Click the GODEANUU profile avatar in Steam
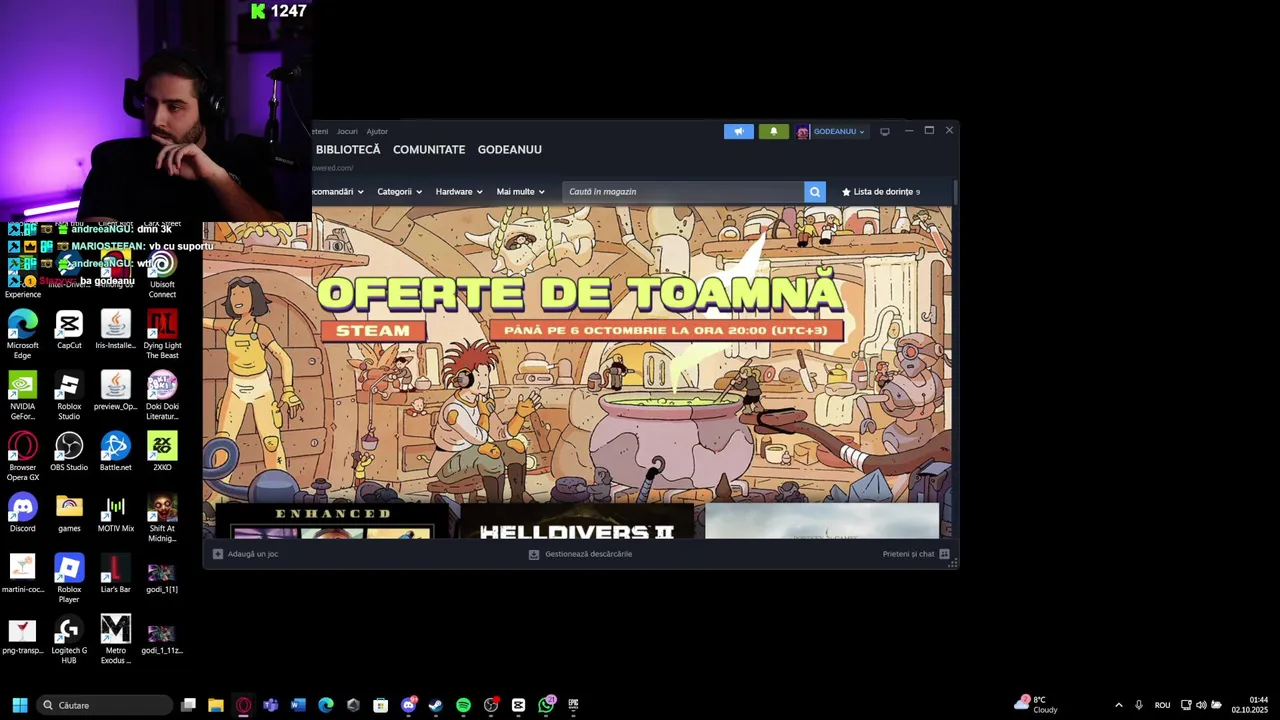Viewport: 1280px width, 720px height. 802,131
